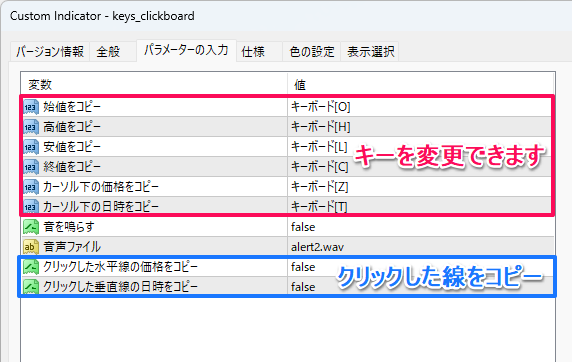Viewport: 572px width, 362px height.
Task: Select the 音声ファイル row label
Action: coord(72,247)
